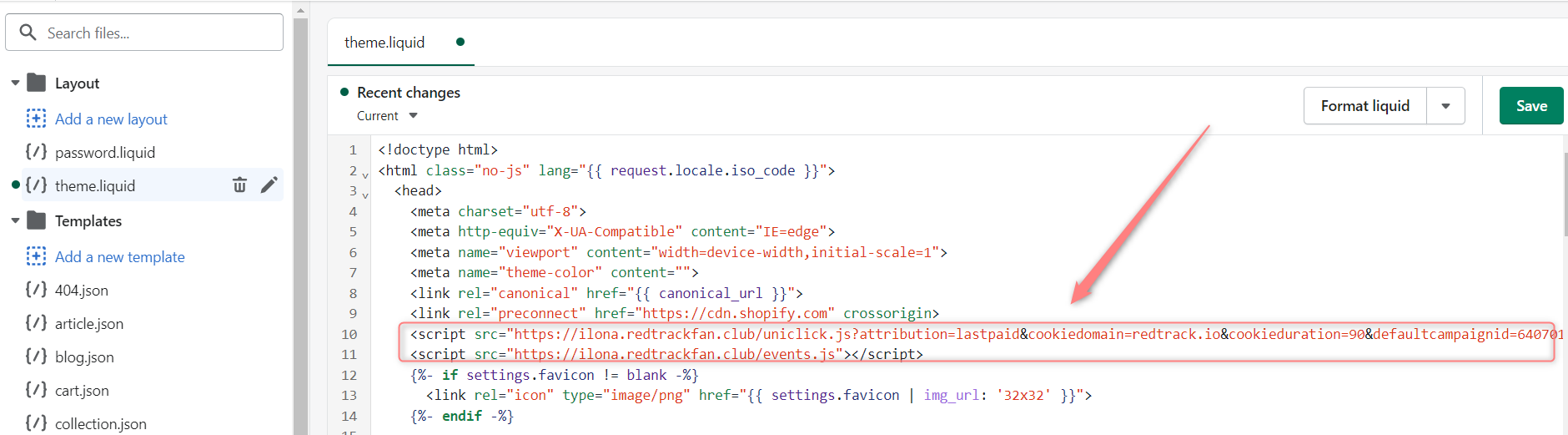The height and width of the screenshot is (435, 1568).
Task: Click the unsaved dot on the theme.liquid tab
Action: point(460,42)
